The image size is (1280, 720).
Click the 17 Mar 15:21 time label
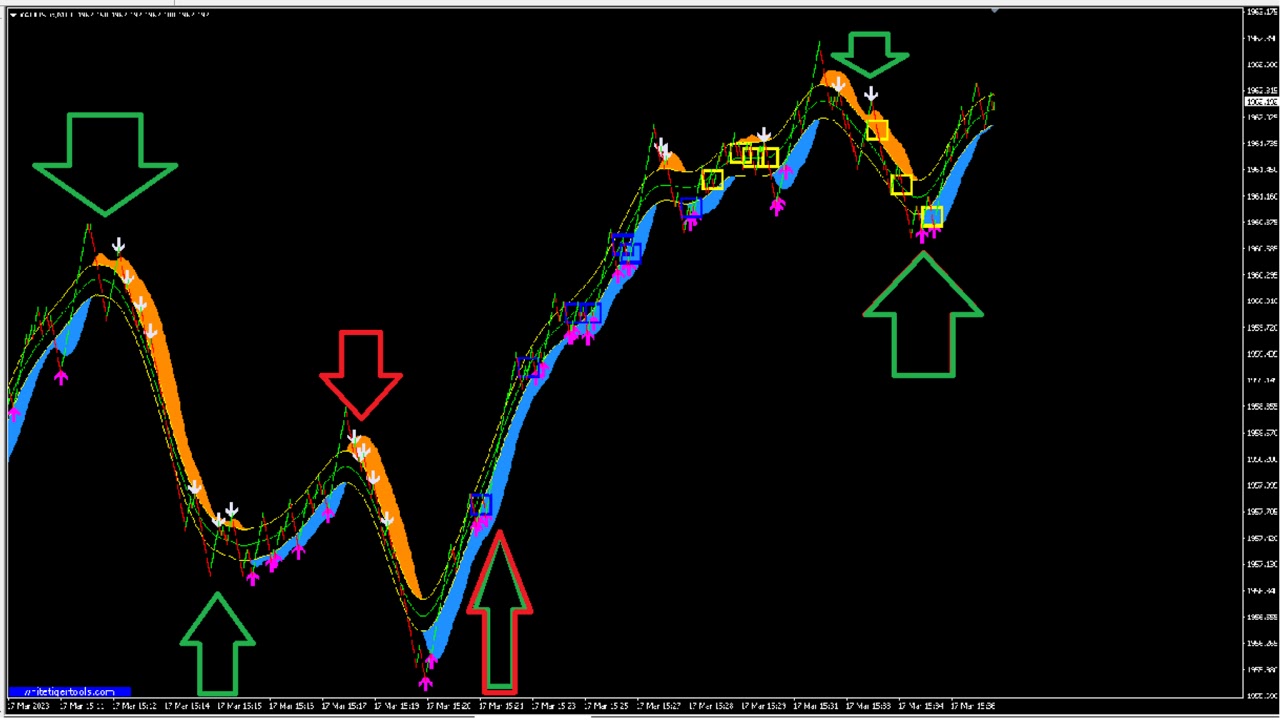501,706
